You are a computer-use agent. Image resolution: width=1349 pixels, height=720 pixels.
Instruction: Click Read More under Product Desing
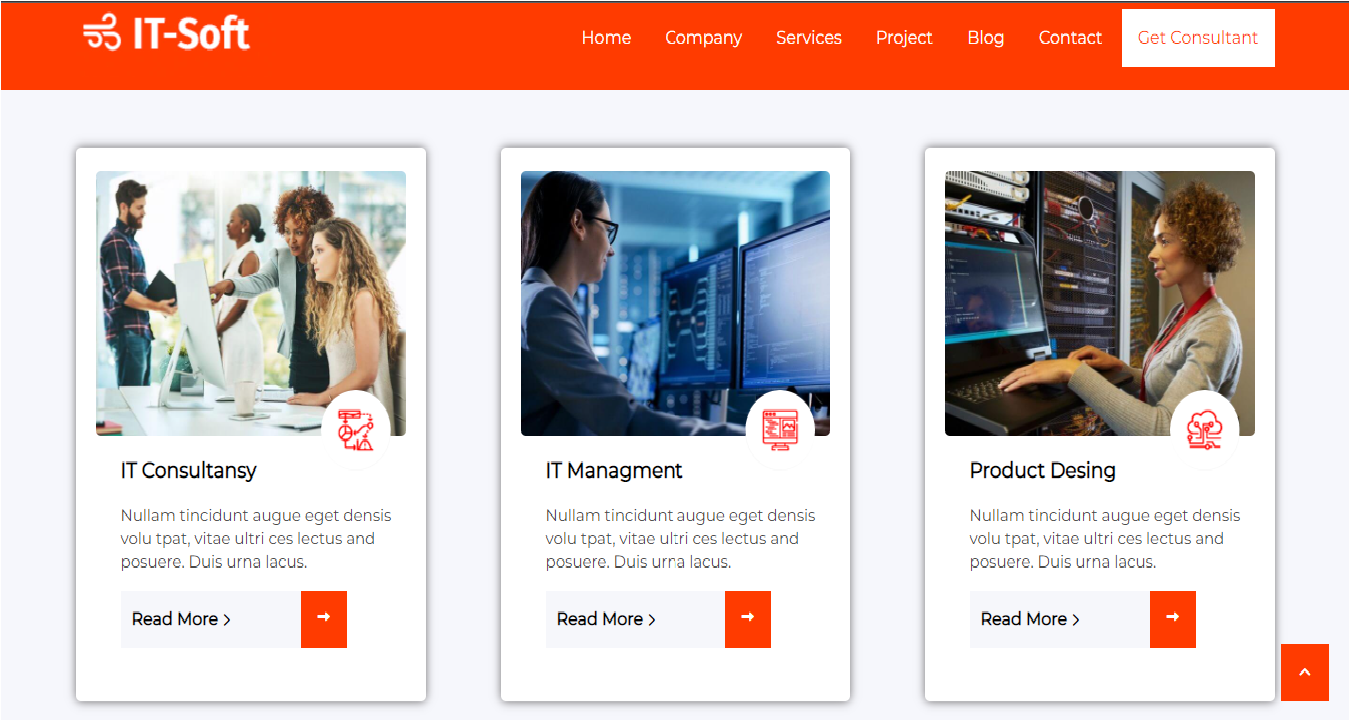[x=1030, y=619]
